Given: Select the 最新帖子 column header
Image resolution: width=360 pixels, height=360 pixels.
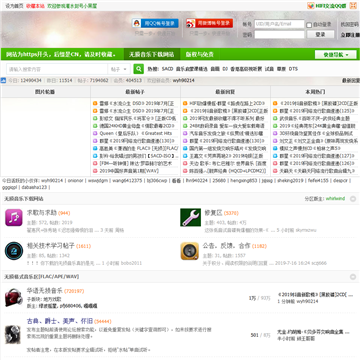Looking at the screenshot, I should pos(135,92).
